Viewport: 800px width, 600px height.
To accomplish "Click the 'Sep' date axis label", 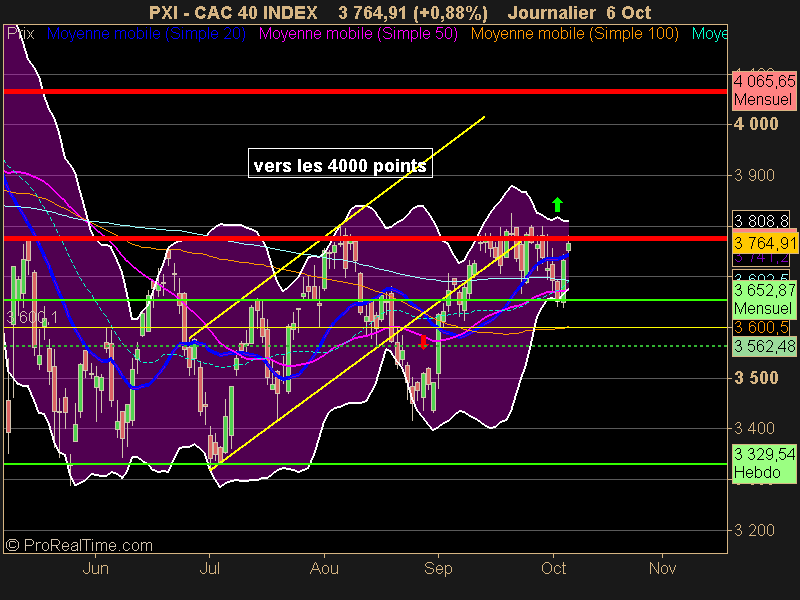I will (438, 568).
